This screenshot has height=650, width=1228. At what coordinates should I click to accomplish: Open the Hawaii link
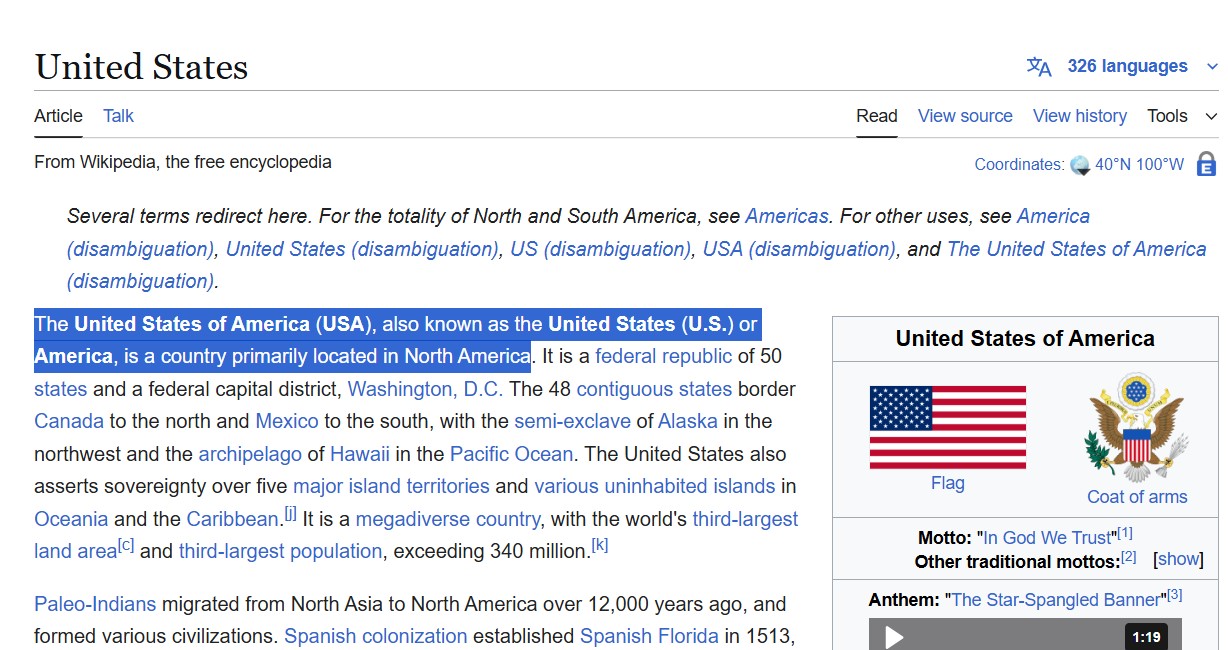(360, 454)
